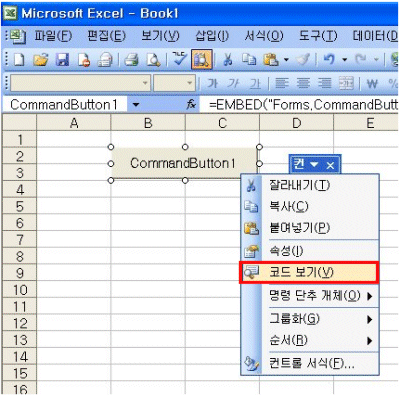Viewport: 400px width, 397px height.
Task: Expand 명령 단추 개체(O) submenu
Action: click(310, 296)
